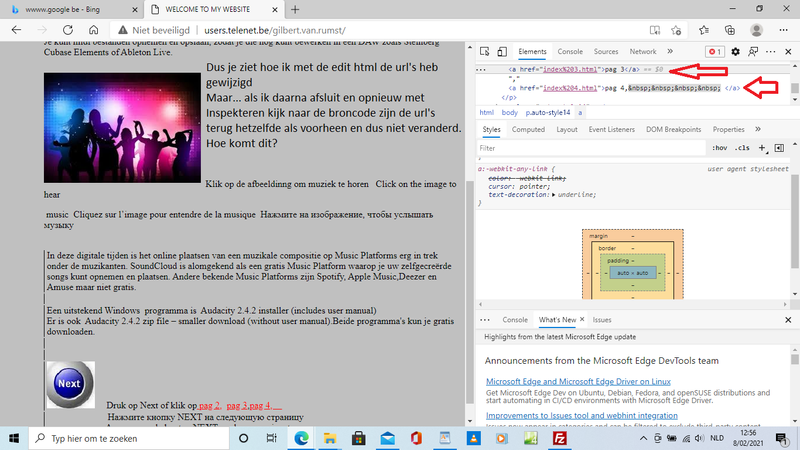This screenshot has height=450, width=800.
Task: Open the DOM Breakpoints tab
Action: 673,130
